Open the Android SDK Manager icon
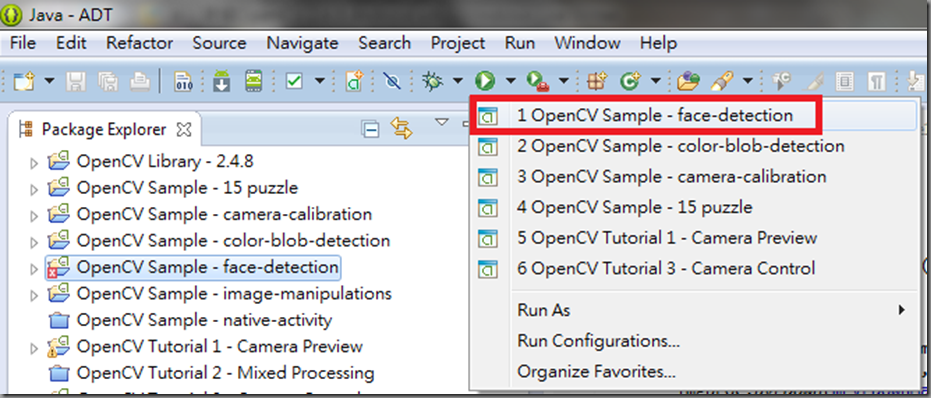This screenshot has height=398, width=931. [x=221, y=81]
